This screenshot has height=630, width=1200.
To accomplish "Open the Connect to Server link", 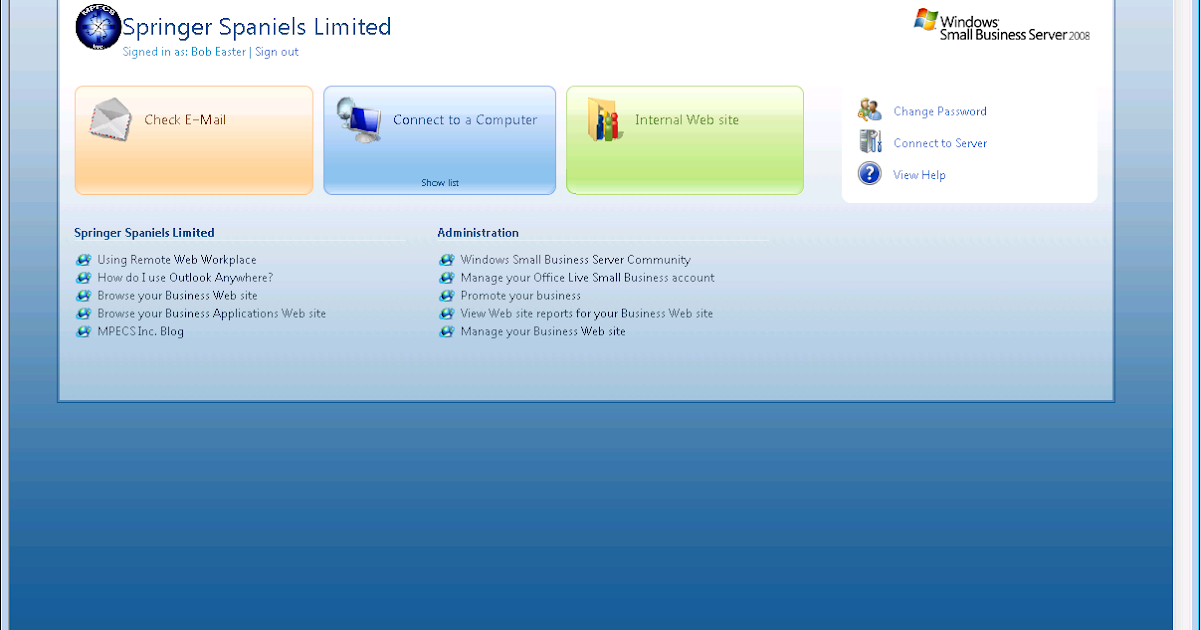I will (x=940, y=143).
